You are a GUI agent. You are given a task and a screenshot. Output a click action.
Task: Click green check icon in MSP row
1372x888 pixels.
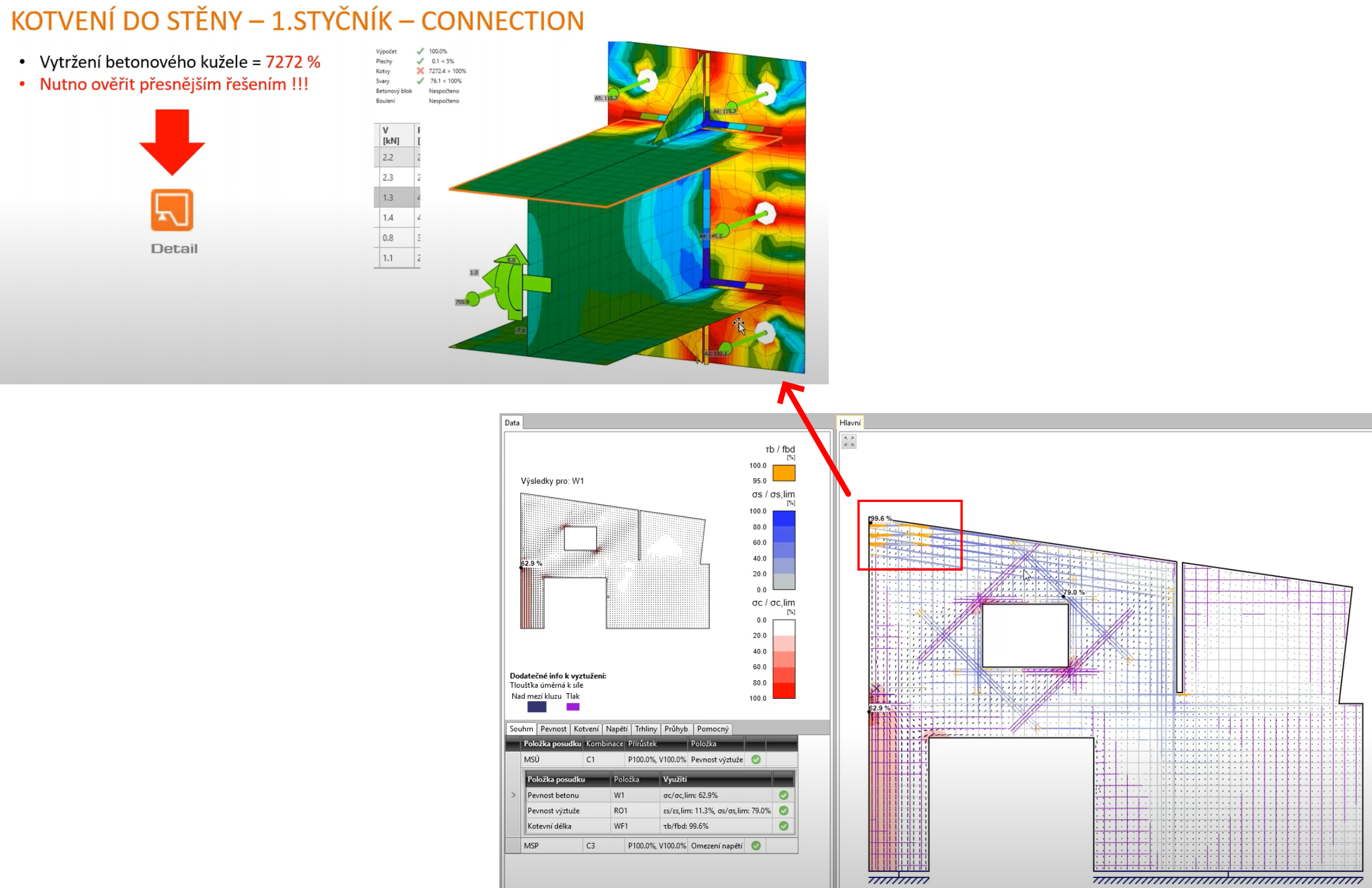[756, 845]
